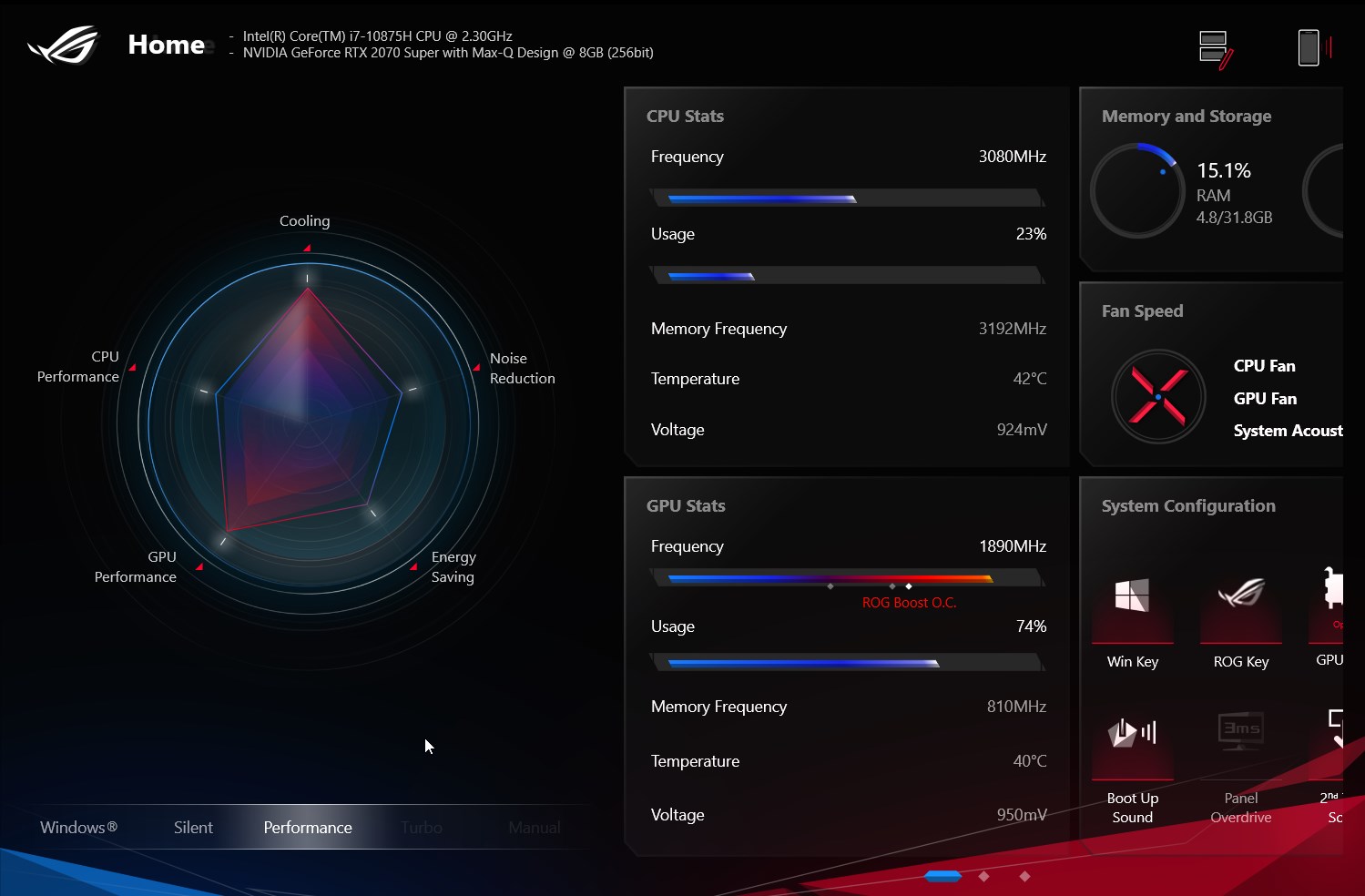Select the Performance operating mode
Screen dimensions: 1365x896
308,828
